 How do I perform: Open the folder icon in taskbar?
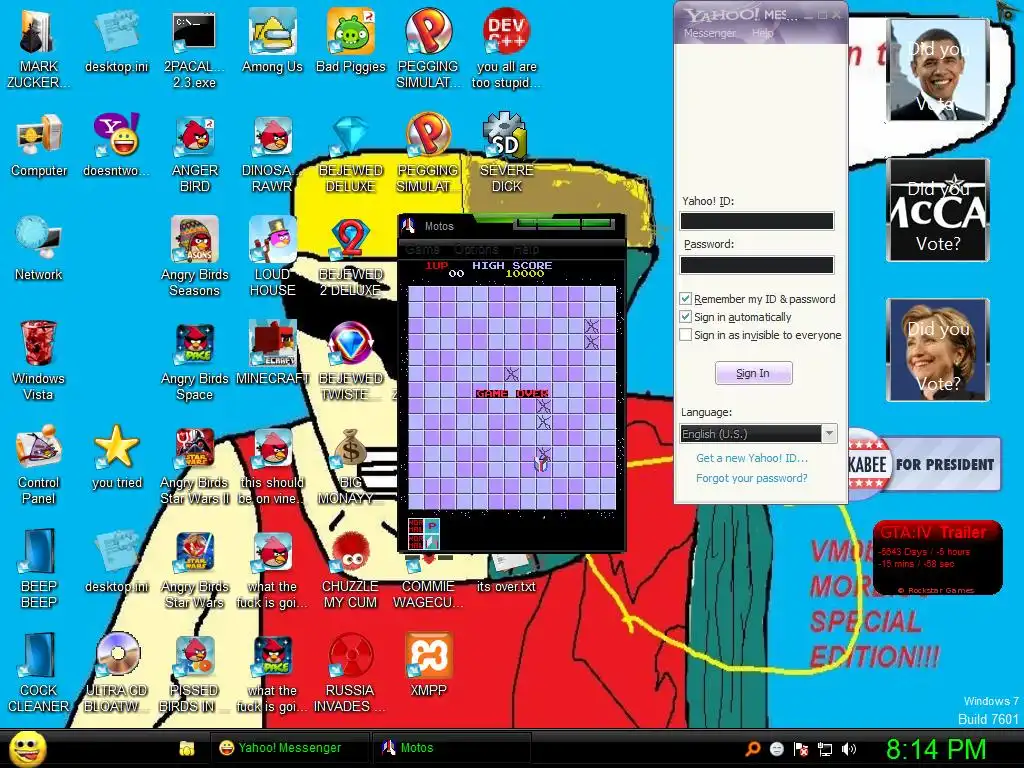tap(187, 748)
